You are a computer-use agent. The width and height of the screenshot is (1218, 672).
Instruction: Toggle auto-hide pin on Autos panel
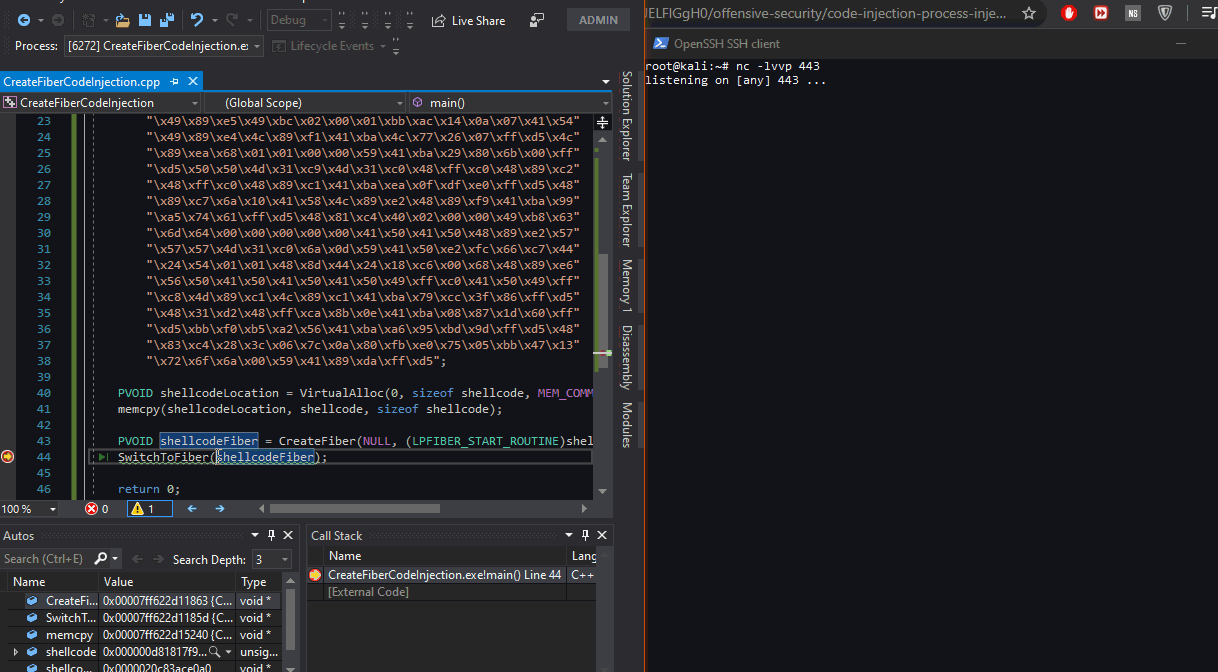click(x=272, y=536)
